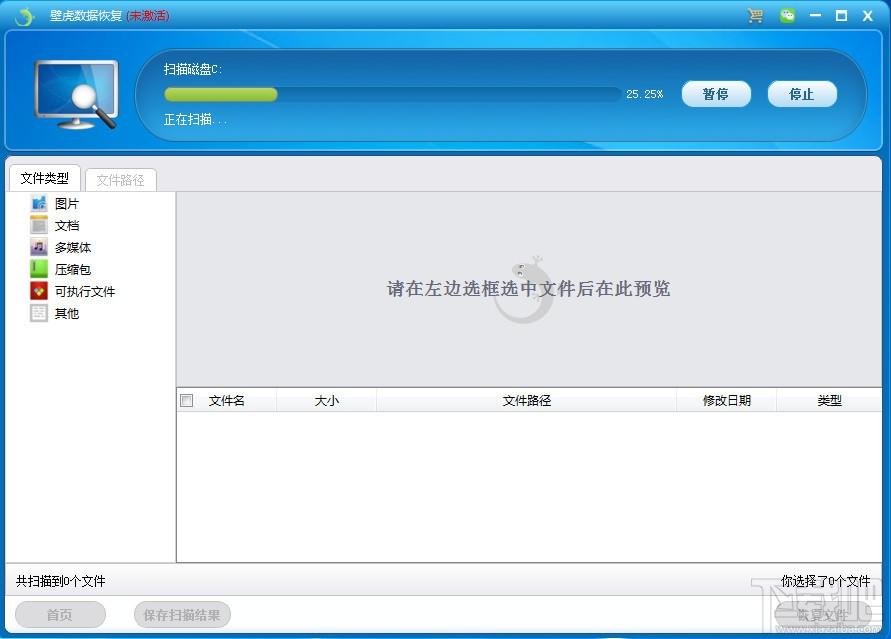The image size is (891, 639).
Task: Open the WeChat contact icon
Action: pos(787,15)
